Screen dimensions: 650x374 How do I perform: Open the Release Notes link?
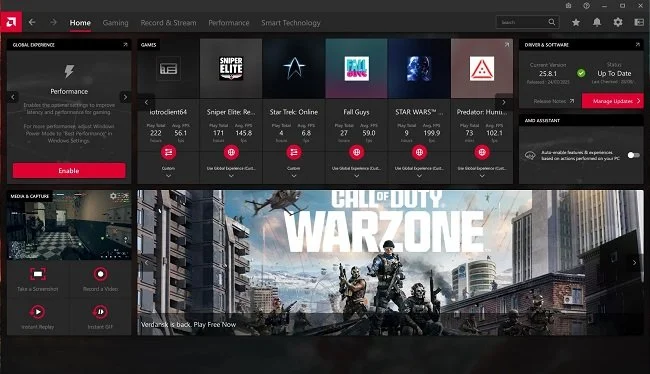[x=554, y=101]
